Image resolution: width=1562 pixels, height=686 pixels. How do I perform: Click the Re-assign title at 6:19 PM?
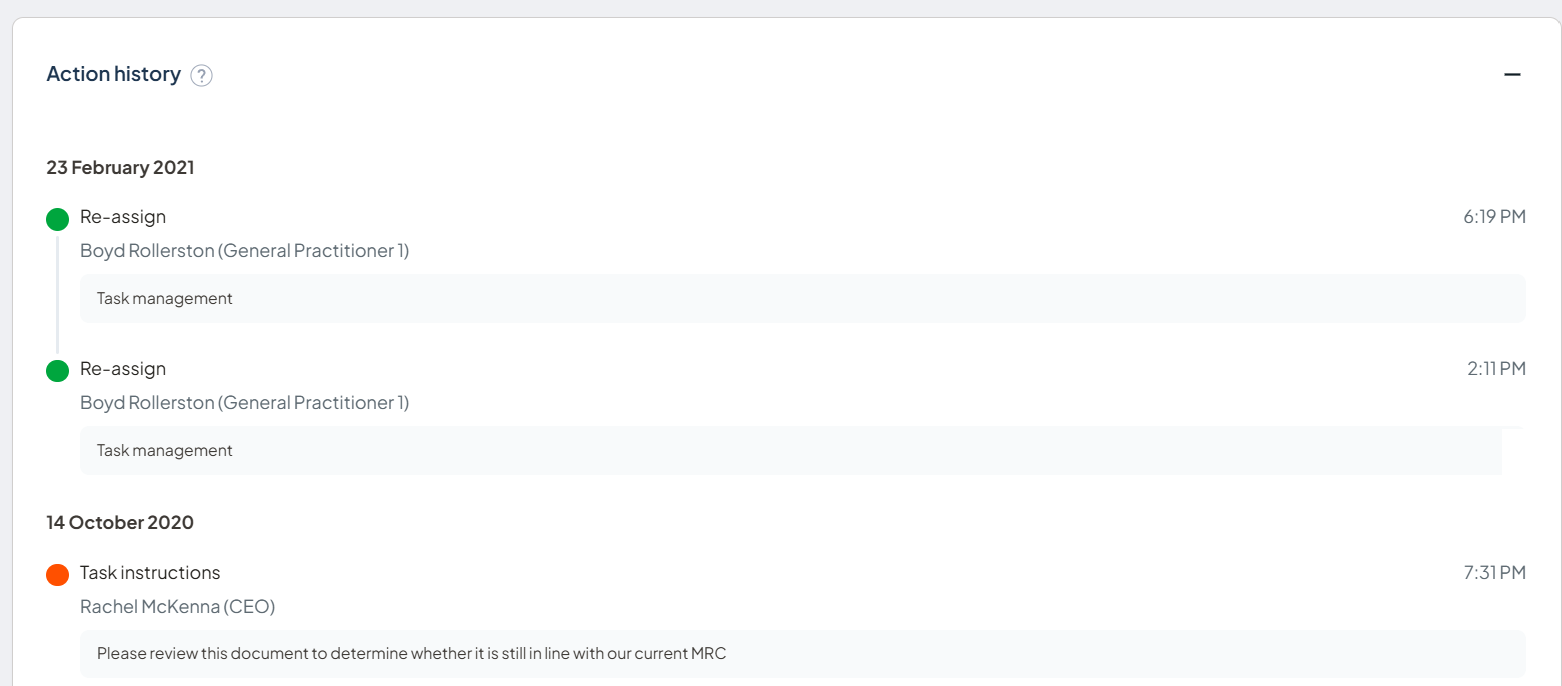[123, 217]
